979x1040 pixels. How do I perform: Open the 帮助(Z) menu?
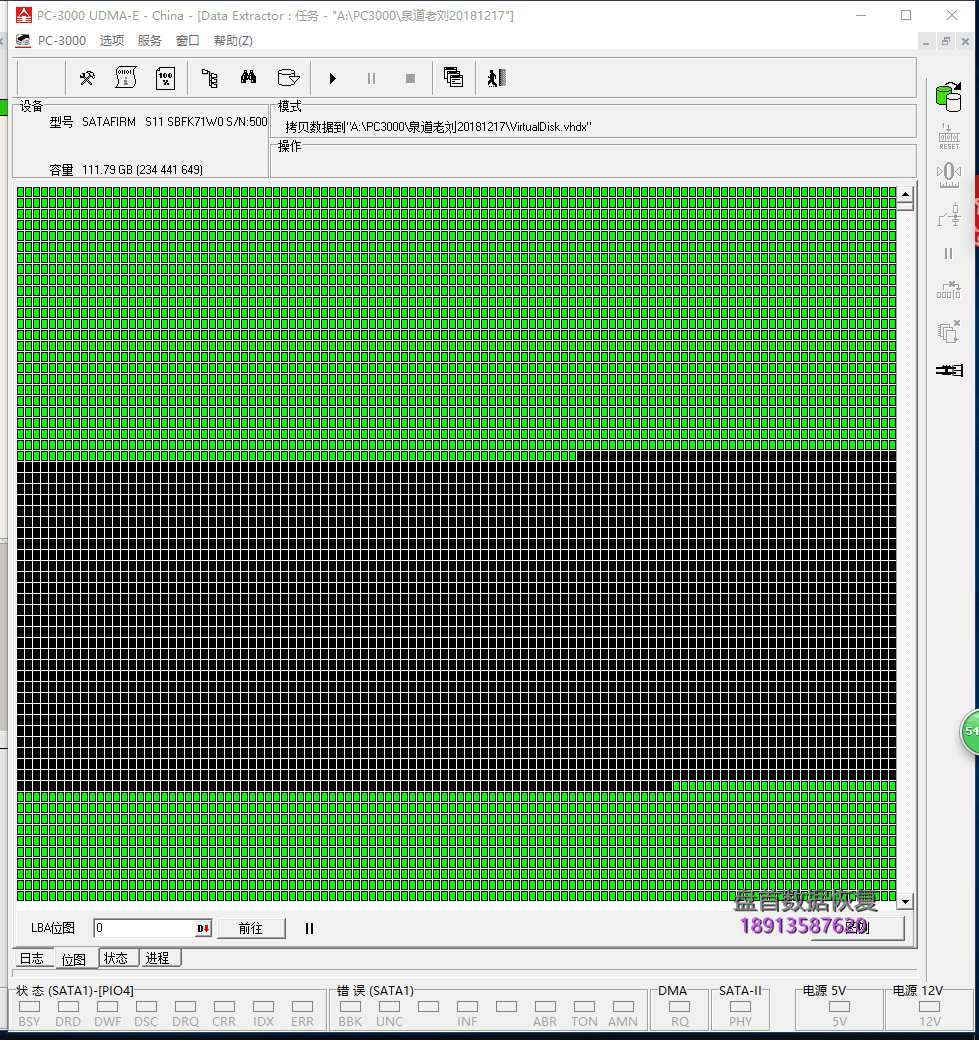click(233, 40)
